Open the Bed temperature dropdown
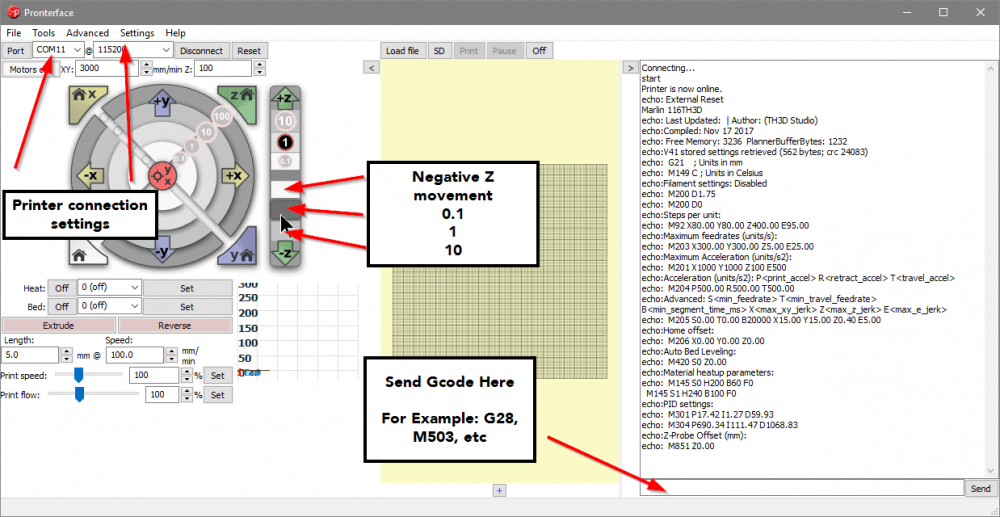 pyautogui.click(x=109, y=306)
